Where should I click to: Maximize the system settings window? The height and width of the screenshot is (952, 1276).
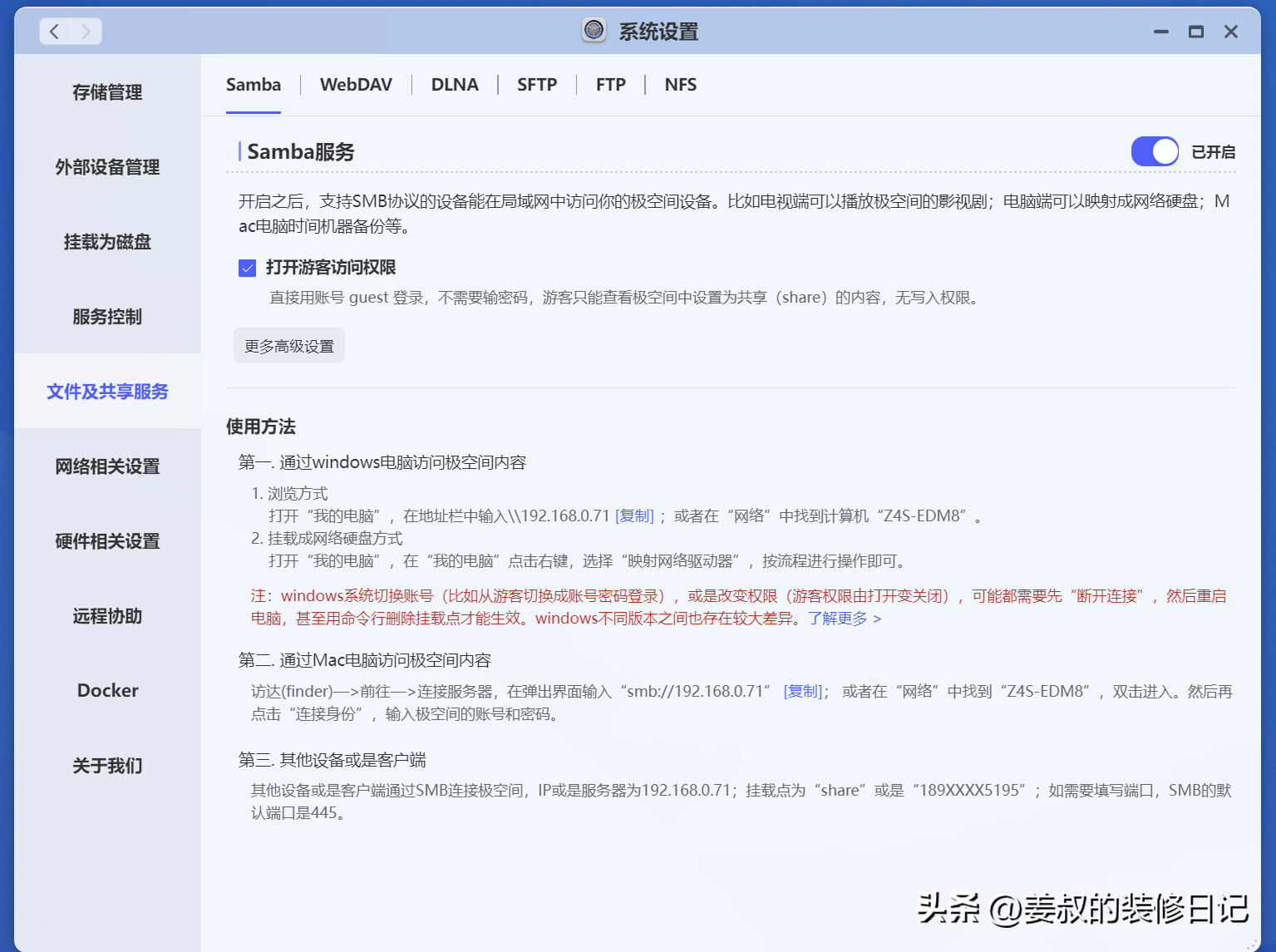click(x=1195, y=32)
